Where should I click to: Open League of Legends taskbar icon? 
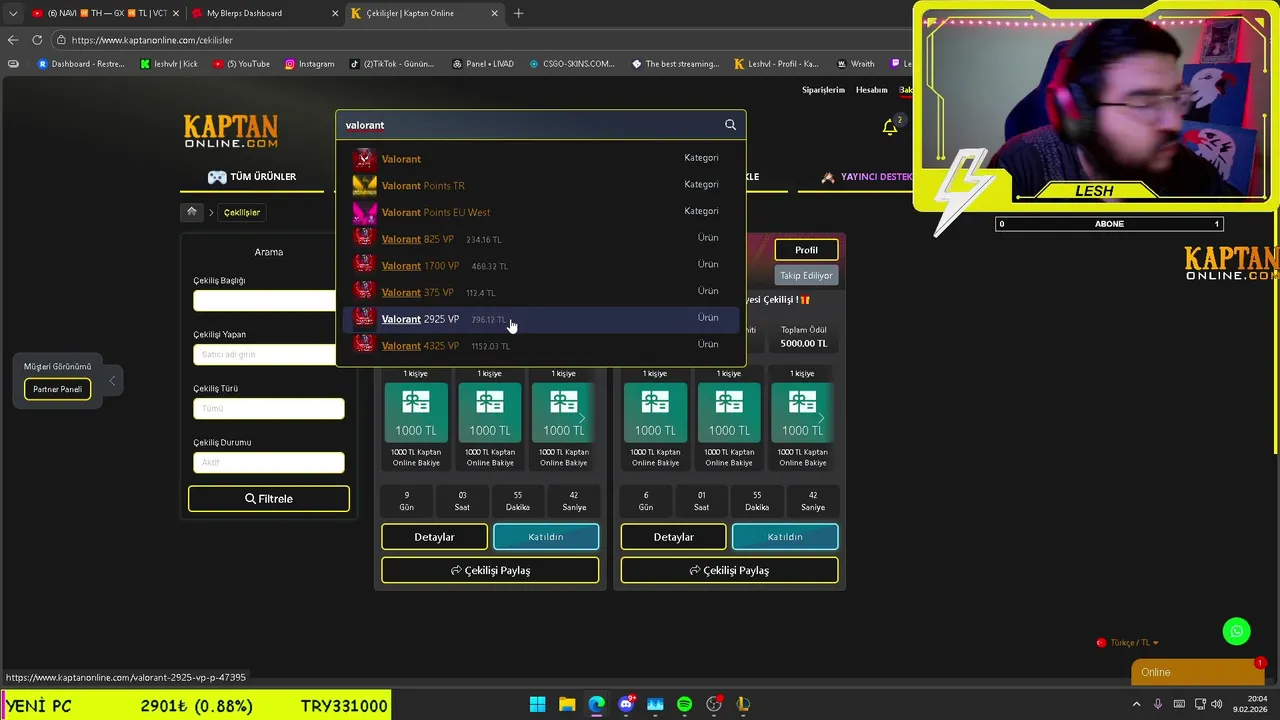pos(743,705)
